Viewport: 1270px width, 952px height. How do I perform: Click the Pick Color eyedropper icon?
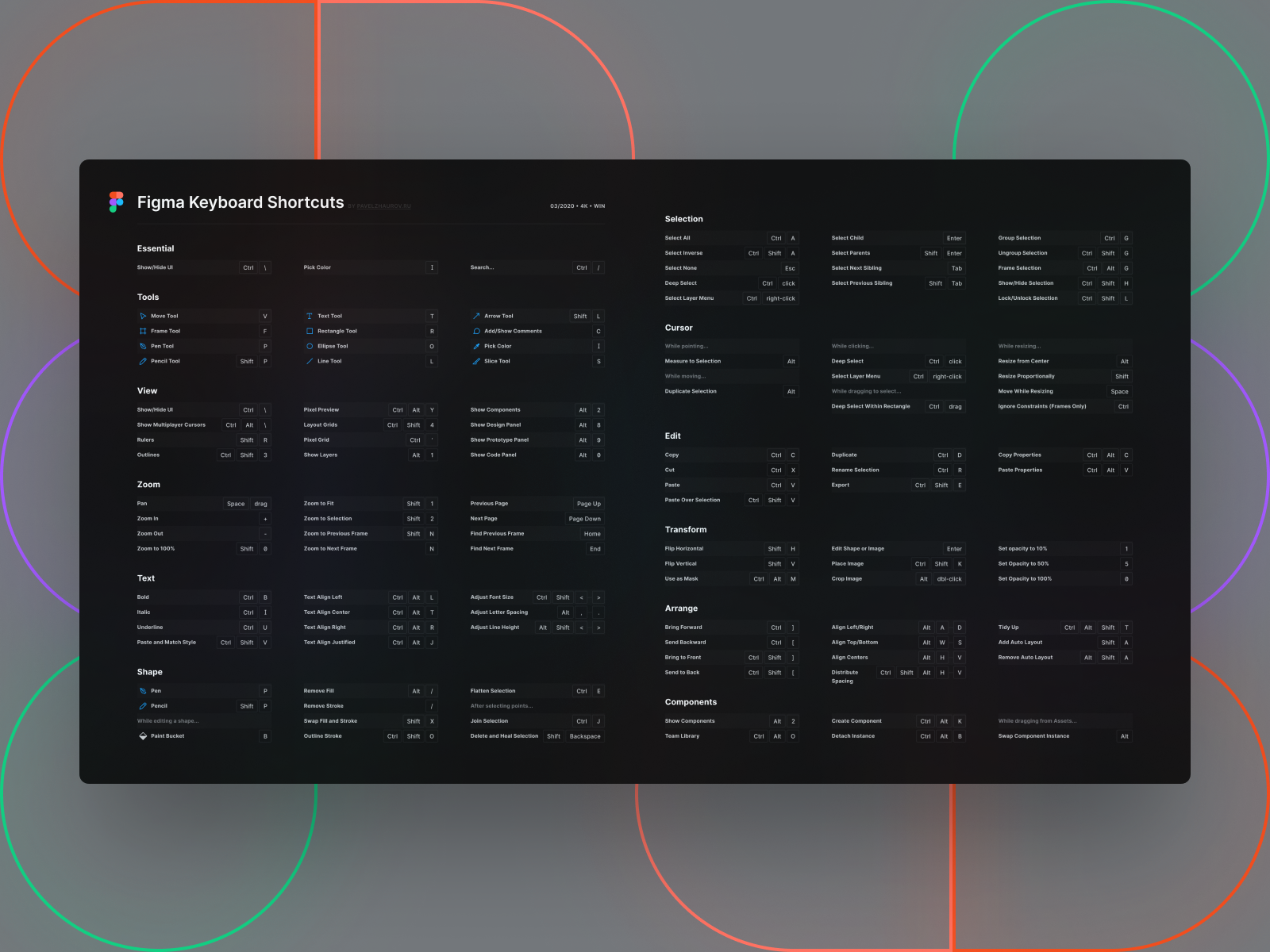(475, 346)
